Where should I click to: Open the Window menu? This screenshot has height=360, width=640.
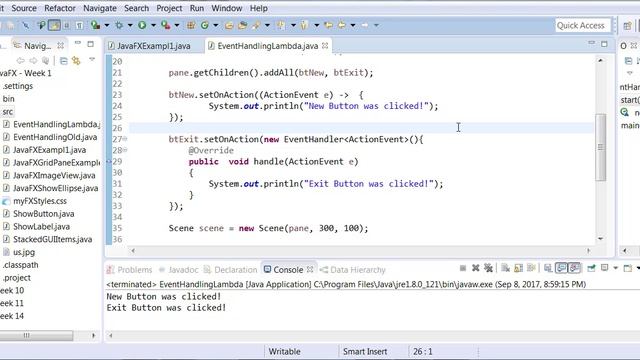tap(227, 8)
